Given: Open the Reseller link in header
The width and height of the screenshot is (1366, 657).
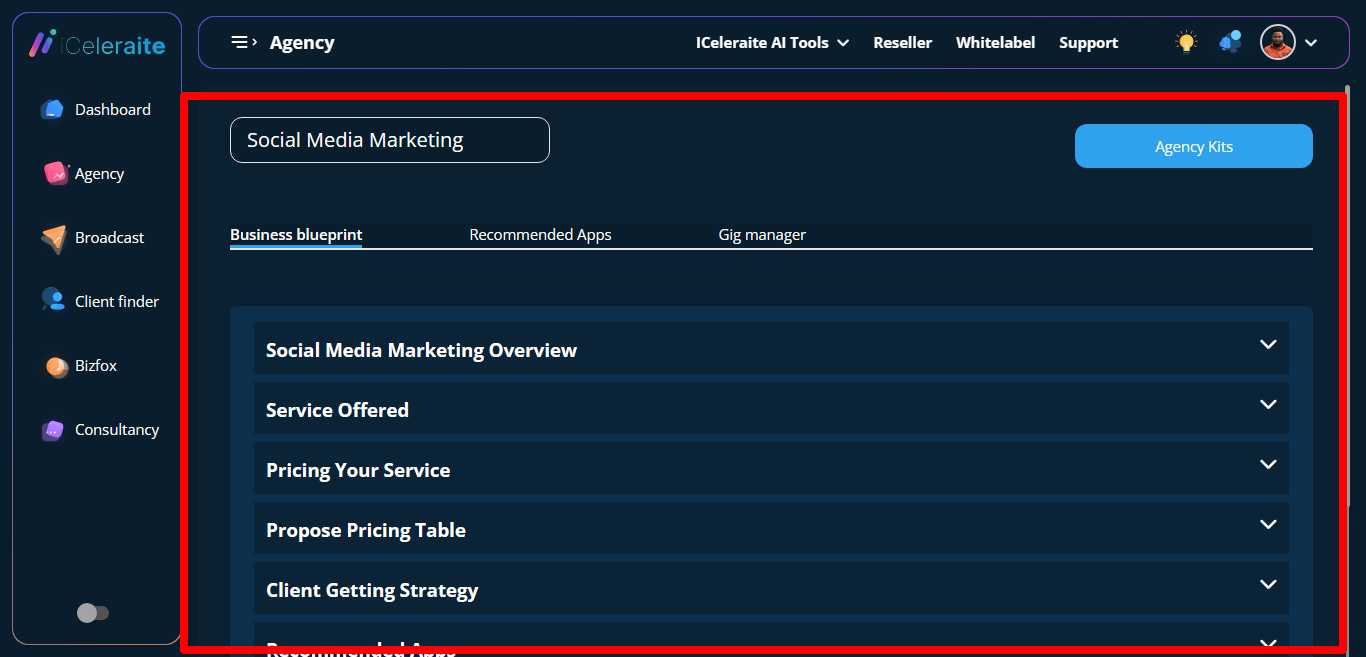Looking at the screenshot, I should [x=902, y=43].
